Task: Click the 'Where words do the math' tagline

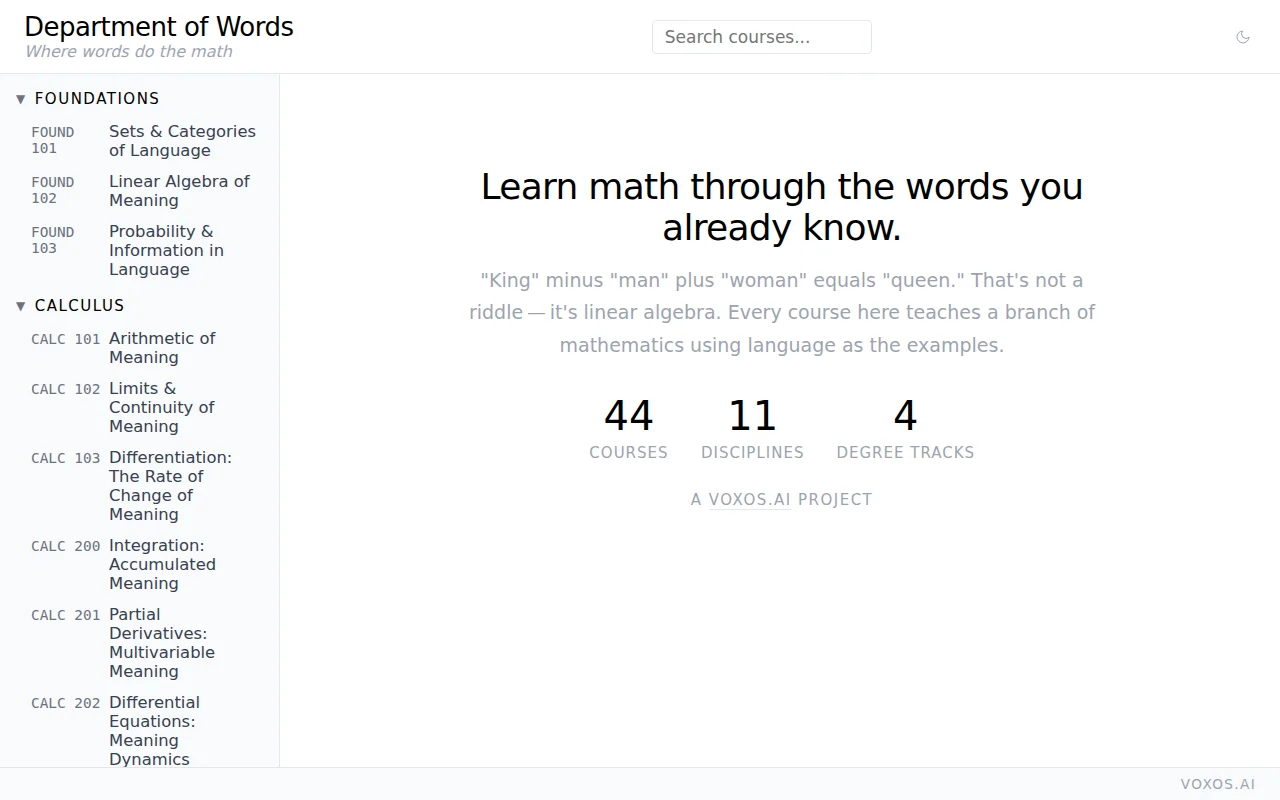Action: (129, 52)
